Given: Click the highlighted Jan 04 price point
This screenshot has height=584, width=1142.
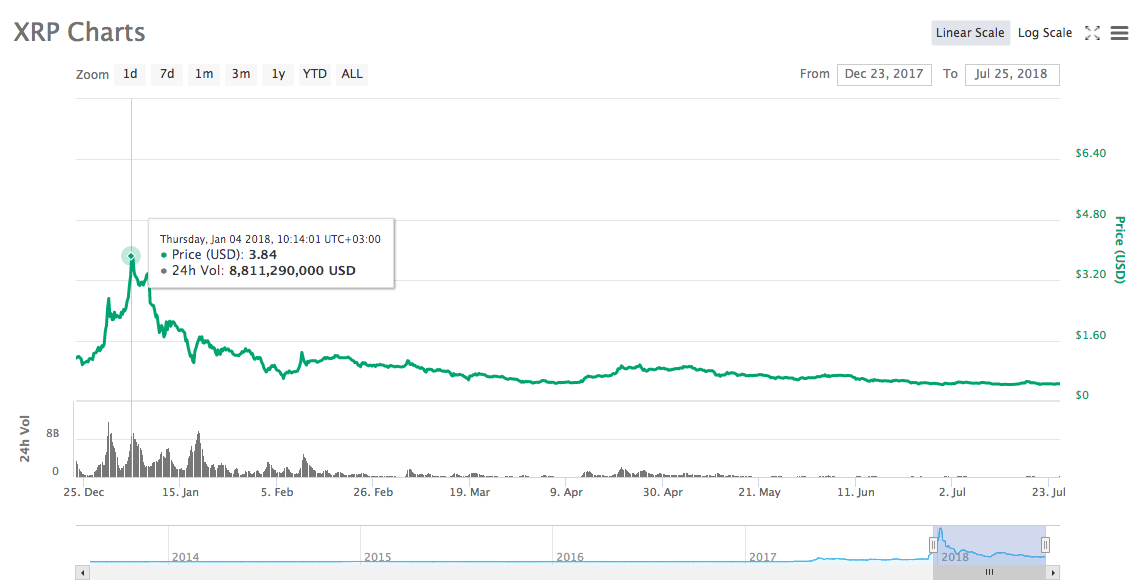Looking at the screenshot, I should click(131, 257).
